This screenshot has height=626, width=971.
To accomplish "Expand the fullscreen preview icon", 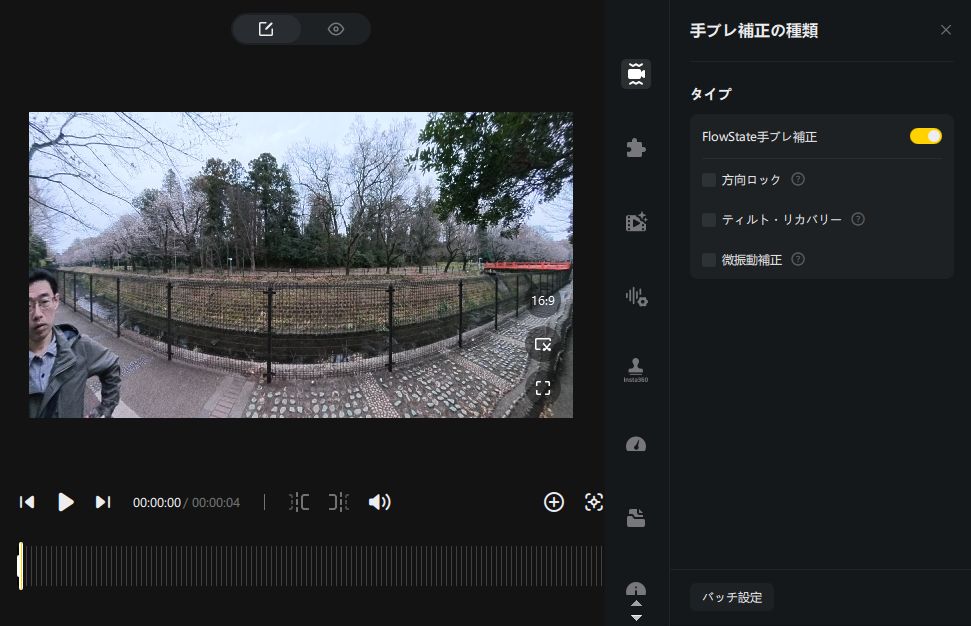I will pyautogui.click(x=543, y=388).
